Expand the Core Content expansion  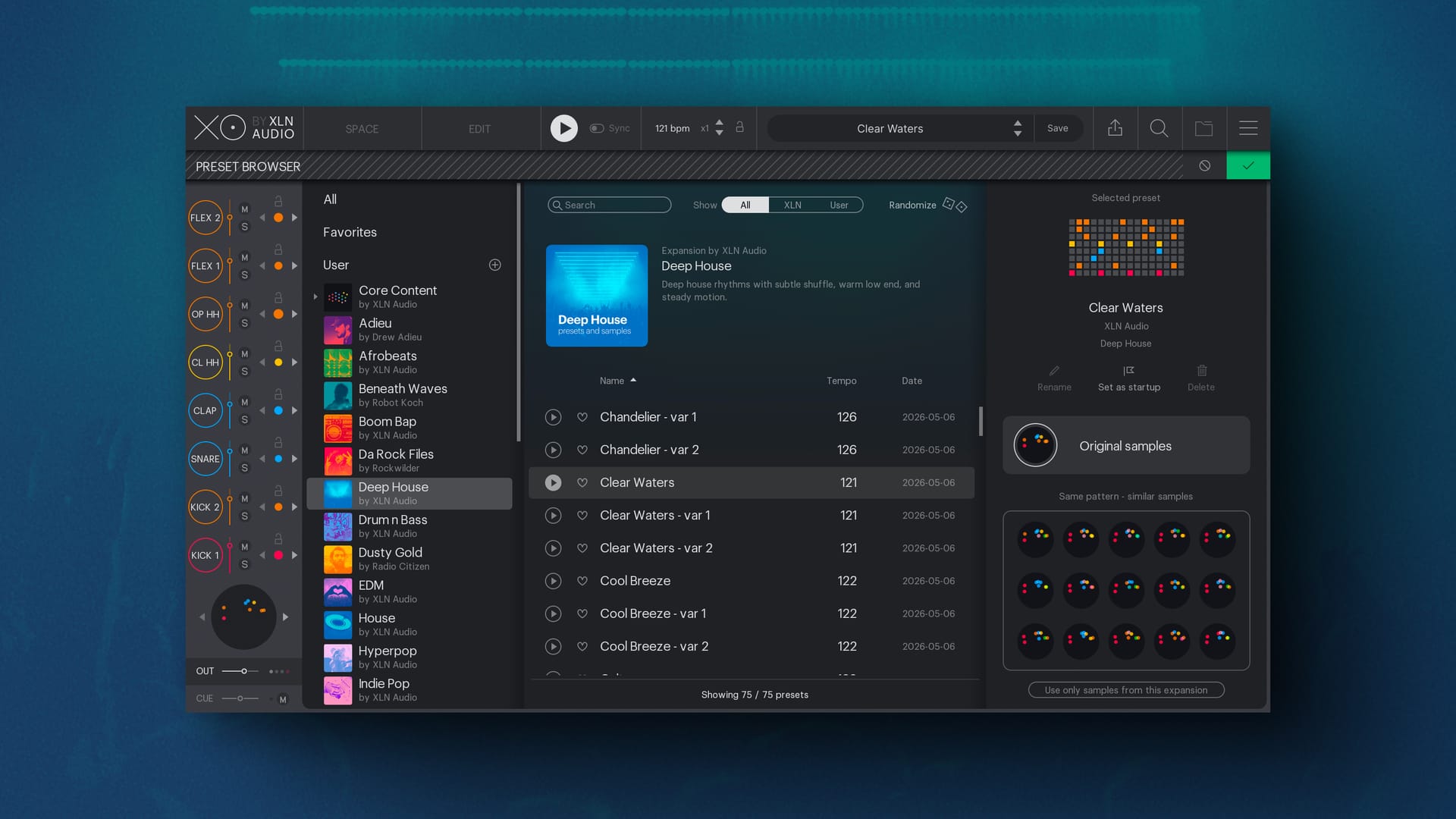point(315,297)
